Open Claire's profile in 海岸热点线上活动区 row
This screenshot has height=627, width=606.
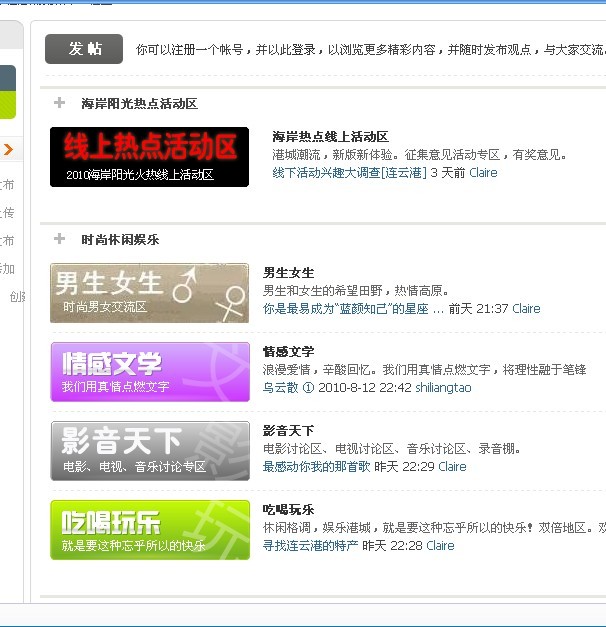coord(483,173)
